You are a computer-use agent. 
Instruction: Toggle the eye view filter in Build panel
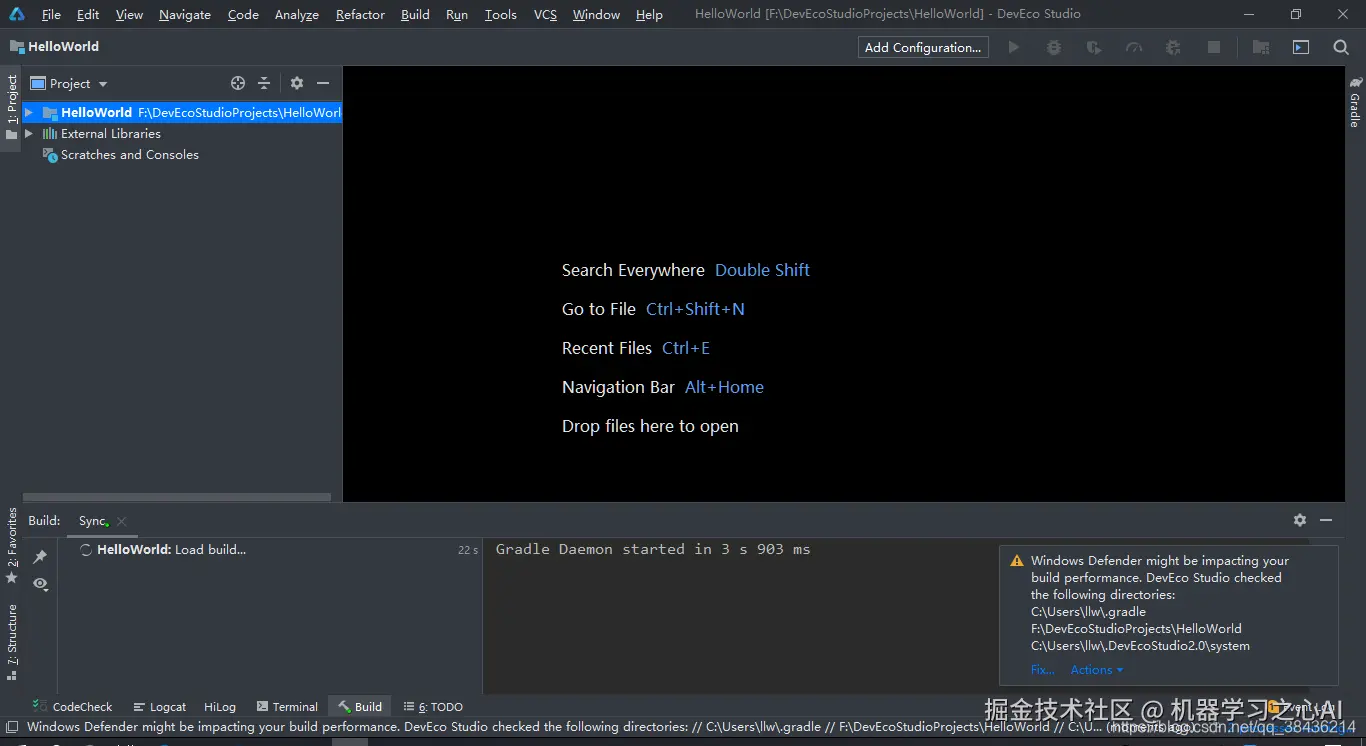40,584
